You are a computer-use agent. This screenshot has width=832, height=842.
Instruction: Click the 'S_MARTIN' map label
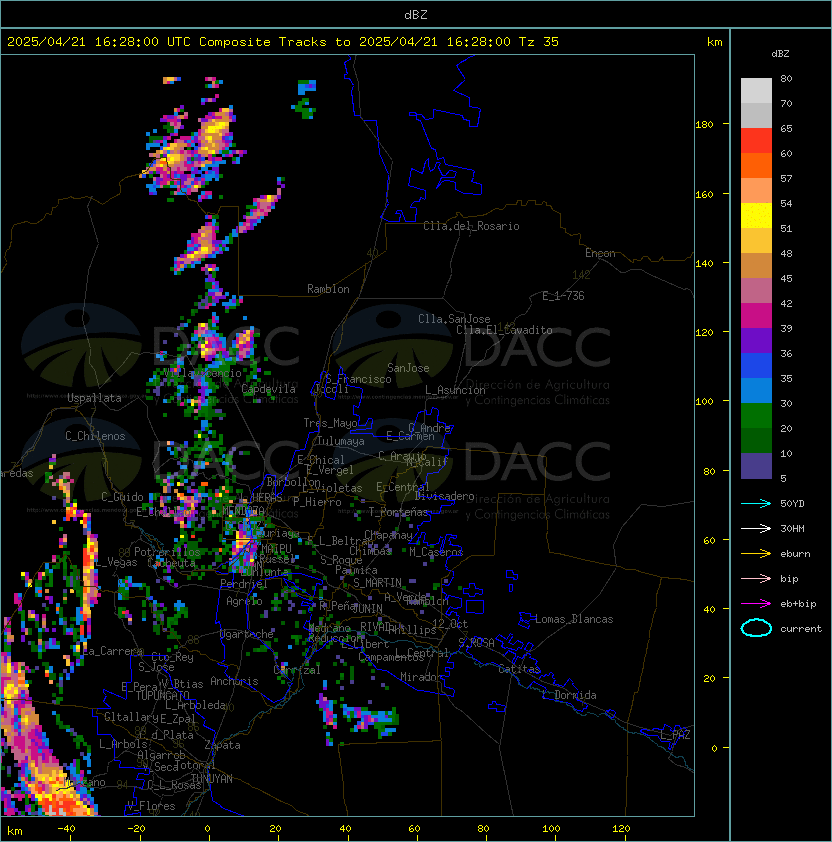pyautogui.click(x=377, y=583)
